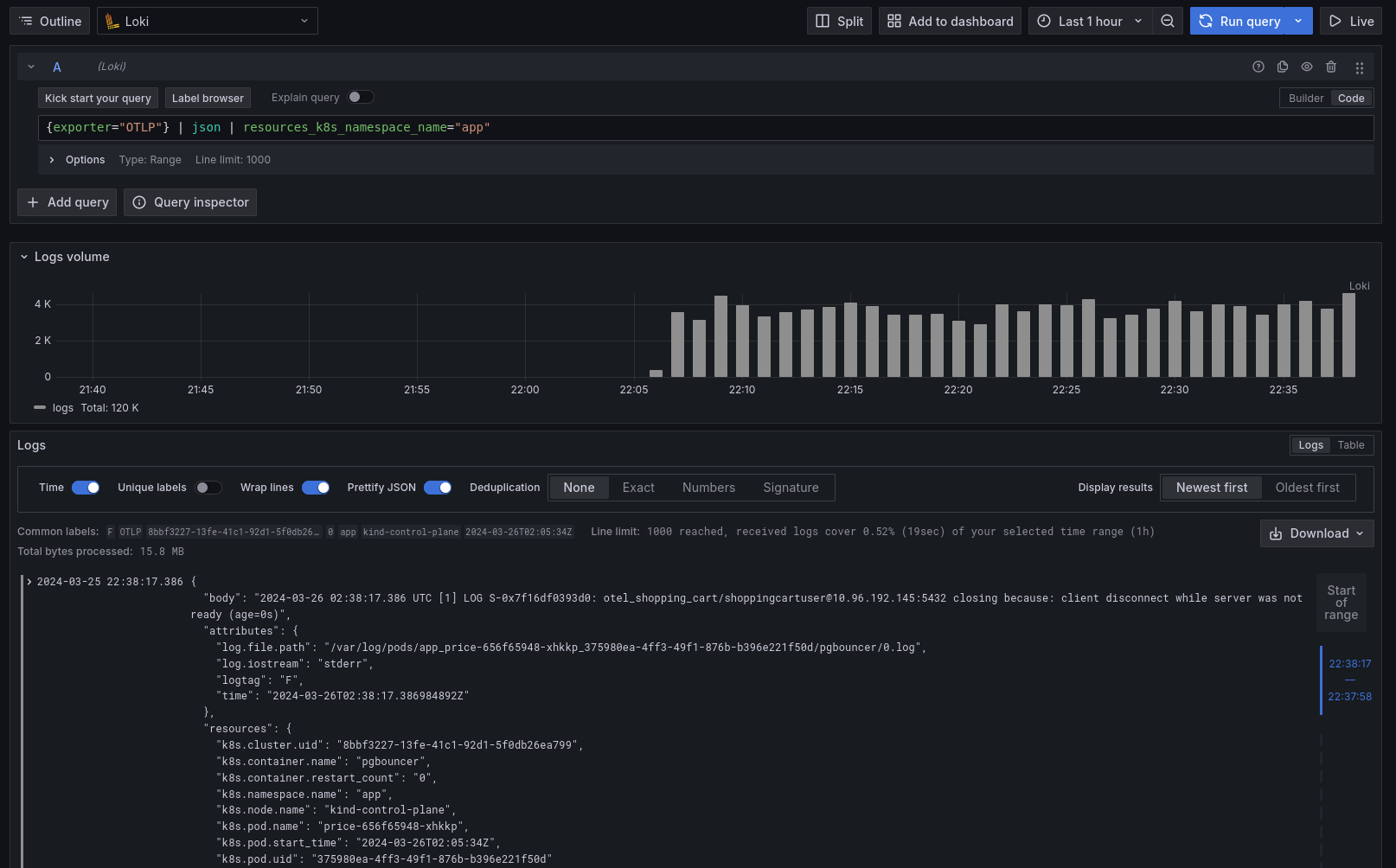Collapse query row A
The height and width of the screenshot is (868, 1396).
click(31, 67)
